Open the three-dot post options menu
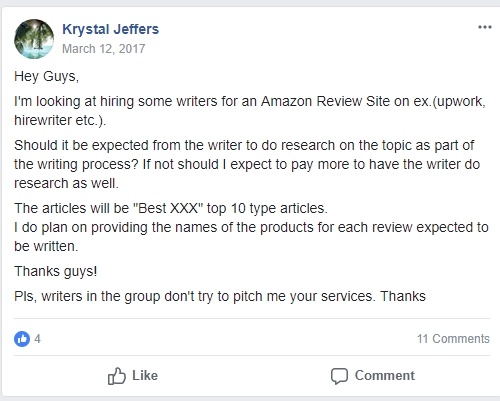Screen dimensions: 500x401 (x=485, y=27)
